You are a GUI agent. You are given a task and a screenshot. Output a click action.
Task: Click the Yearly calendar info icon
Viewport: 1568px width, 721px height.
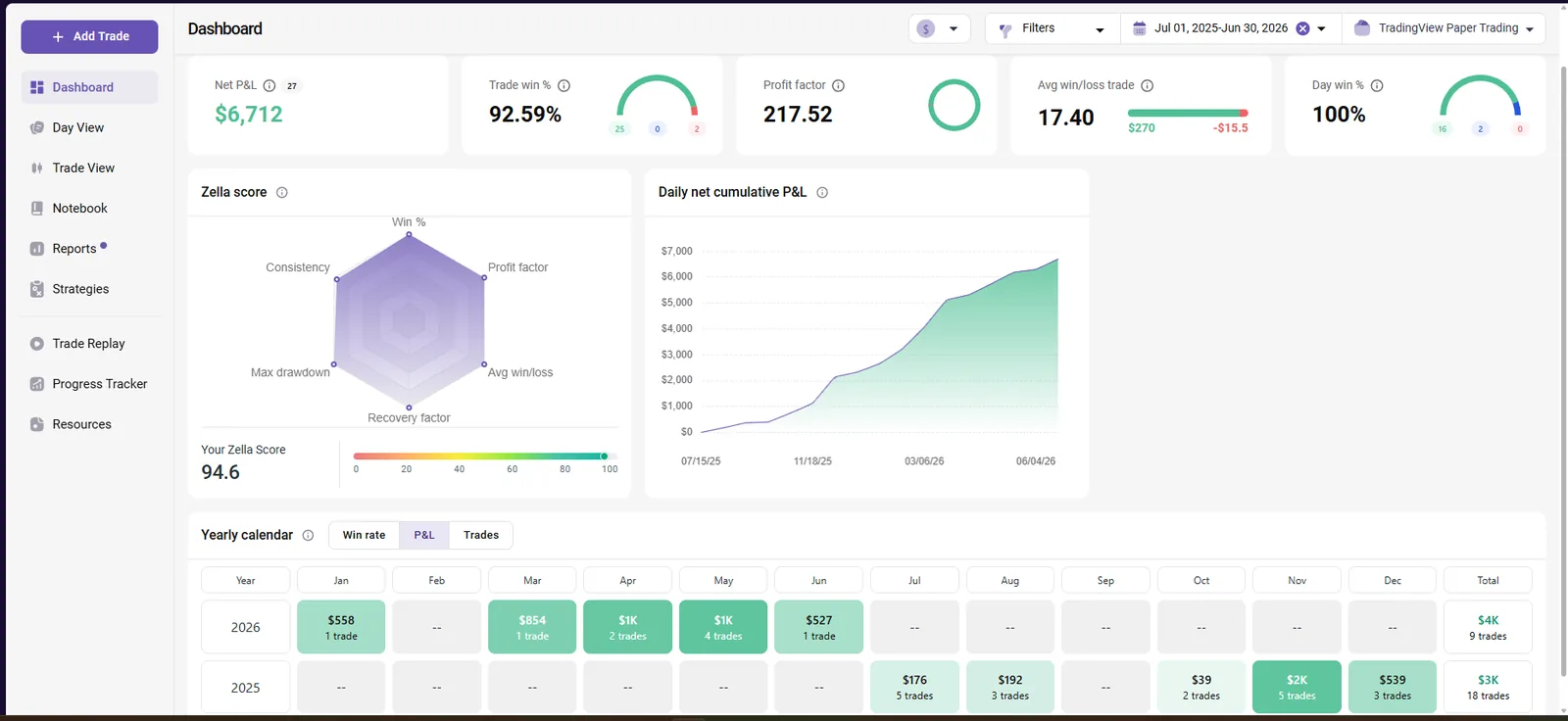click(x=308, y=535)
